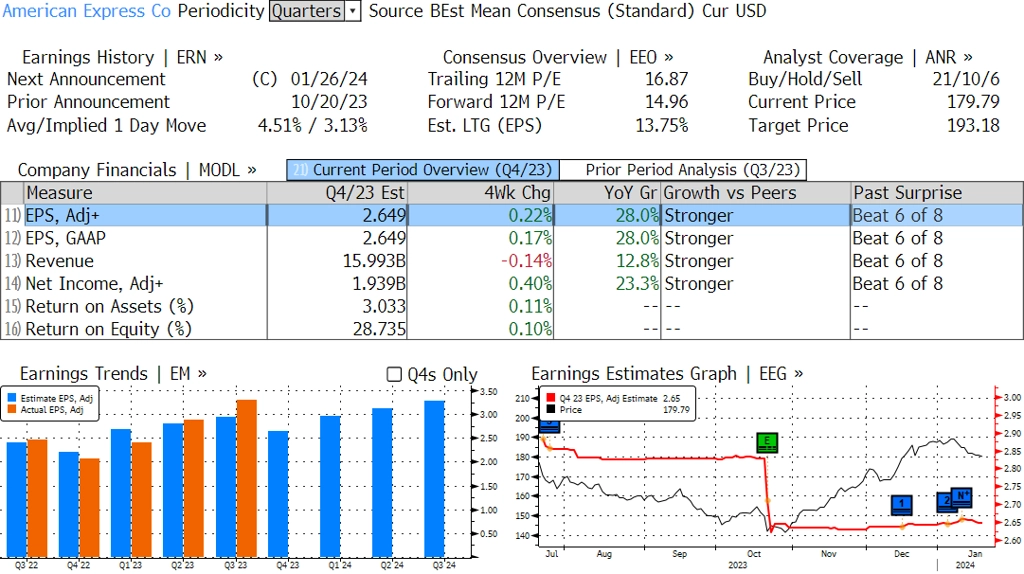Open Earnings Estimates Graph EEG link
This screenshot has width=1024, height=574.
667,374
